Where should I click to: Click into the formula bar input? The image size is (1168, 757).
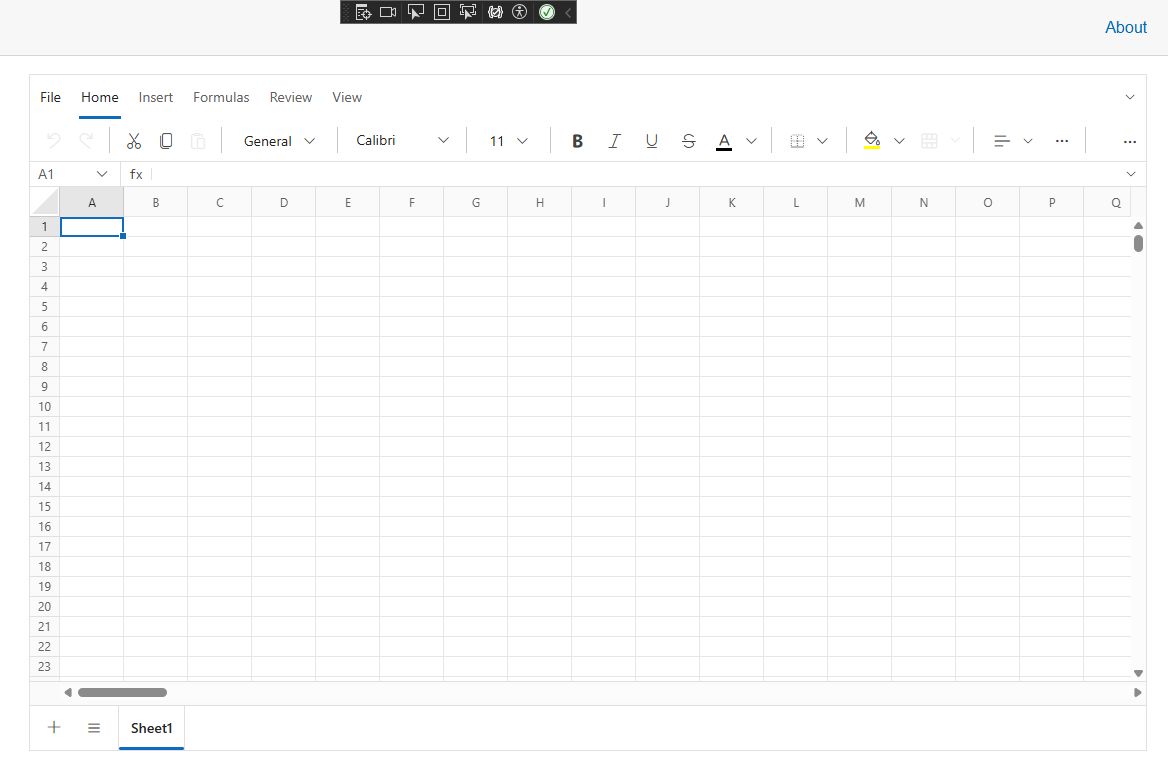tap(635, 174)
